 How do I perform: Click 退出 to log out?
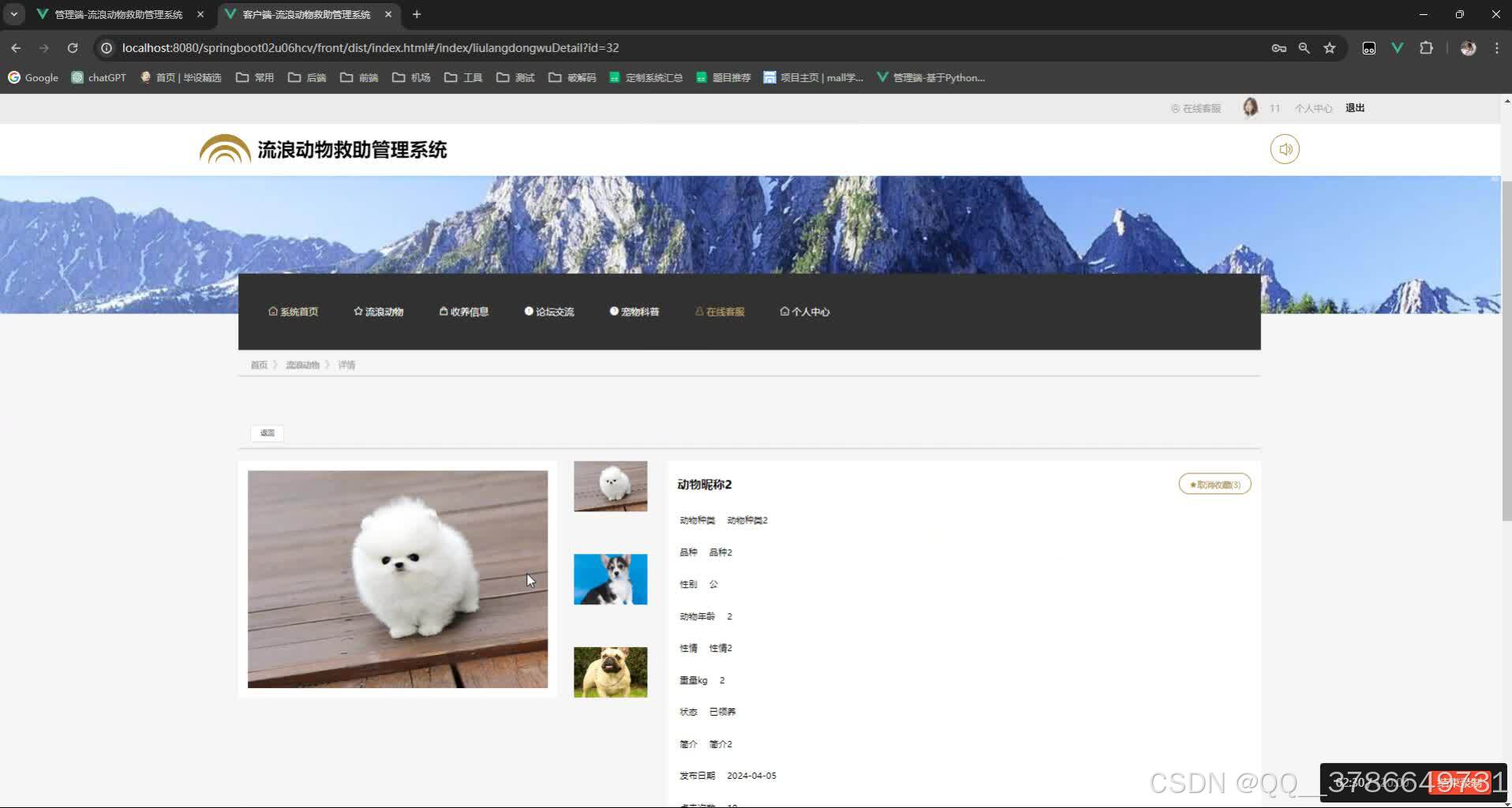coord(1355,108)
